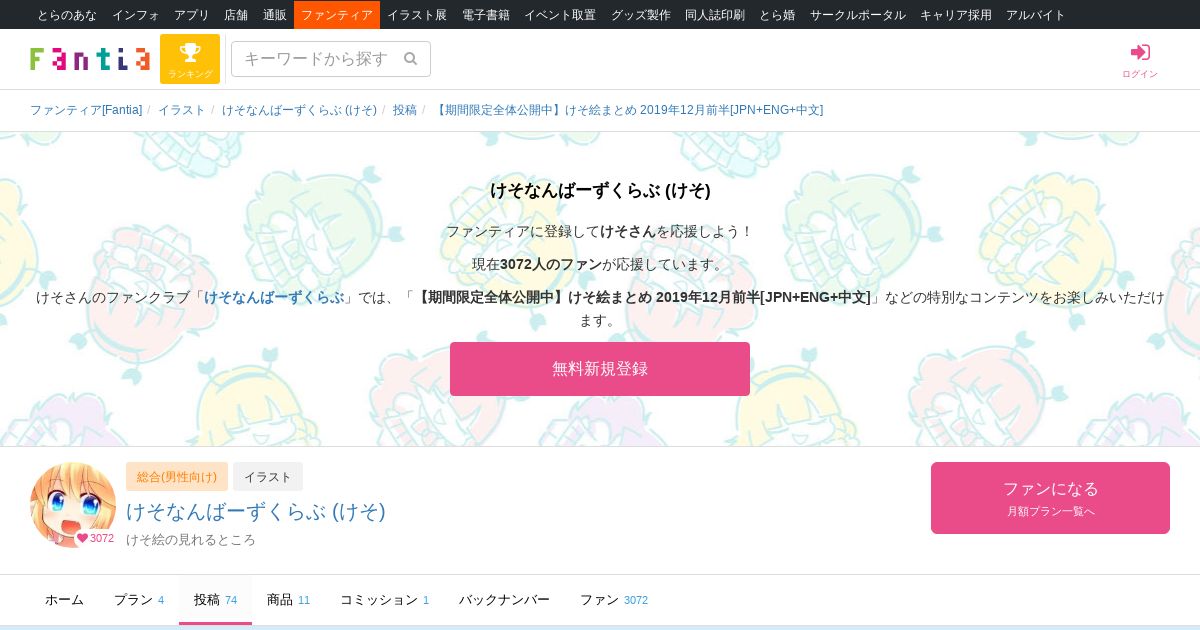1200x630 pixels.
Task: Open とらのあな in top bar
Action: click(x=67, y=15)
